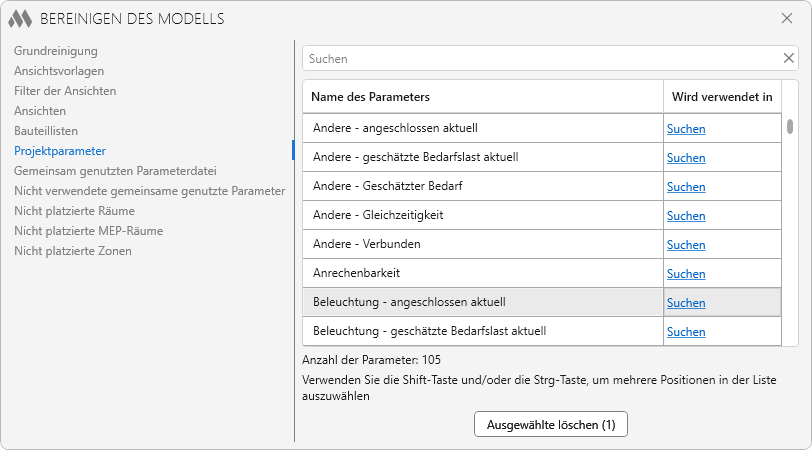Click the parameter list vertical scrollbar thumb
Screen dimensions: 812x450
click(789, 126)
